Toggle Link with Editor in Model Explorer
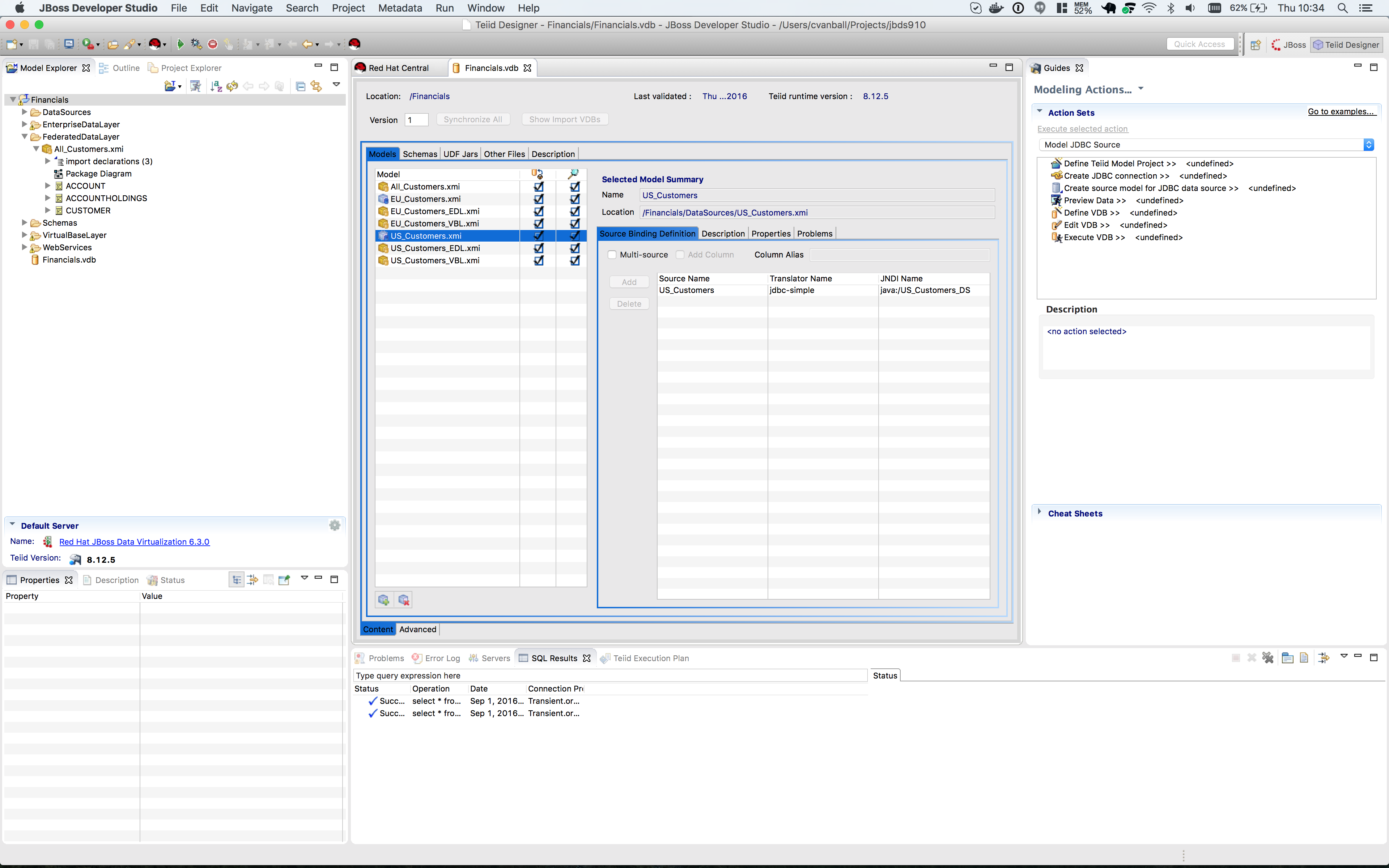This screenshot has height=868, width=1389. tap(316, 86)
